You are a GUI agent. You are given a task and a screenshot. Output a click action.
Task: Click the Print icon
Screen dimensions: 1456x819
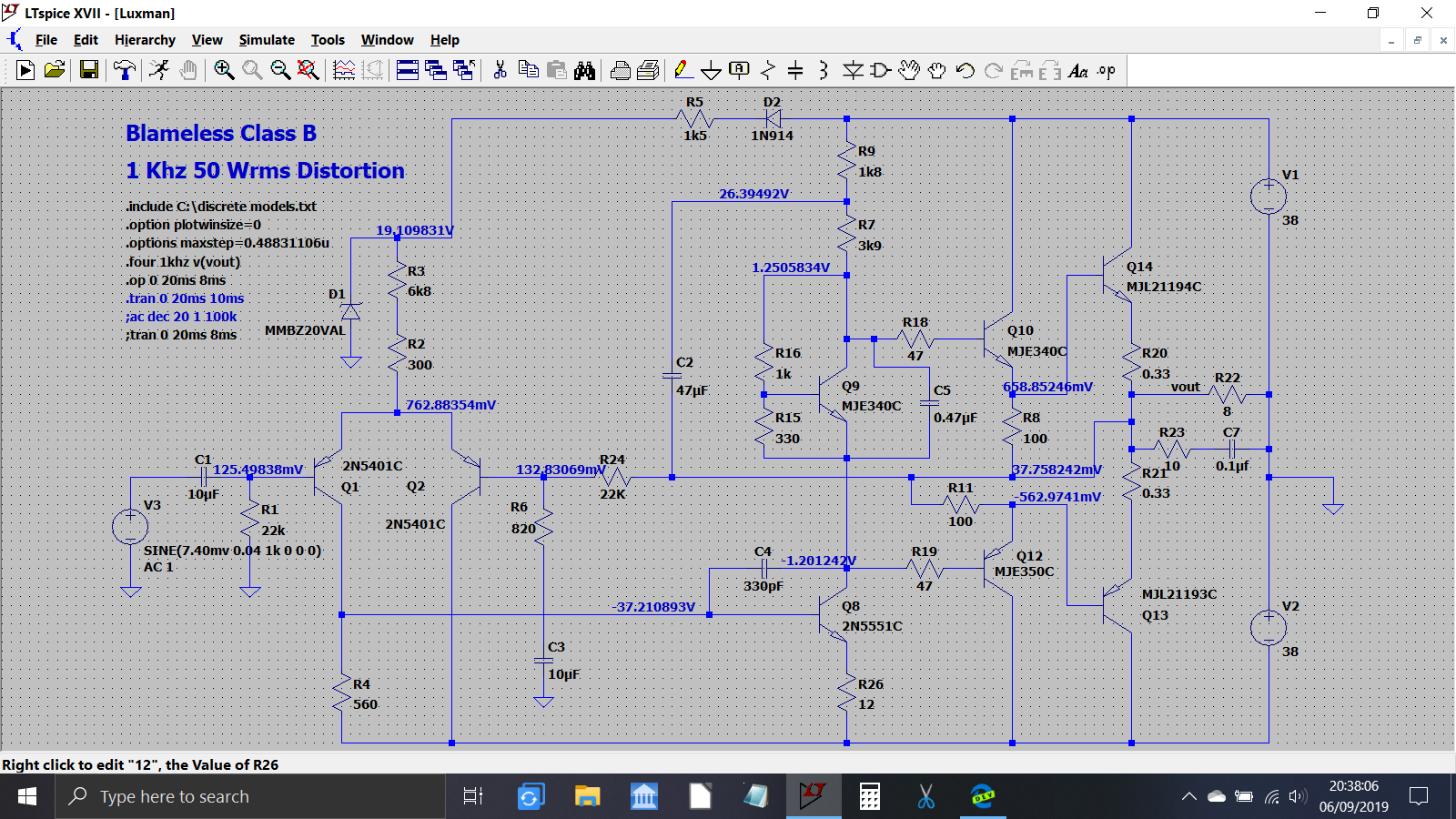coord(621,70)
